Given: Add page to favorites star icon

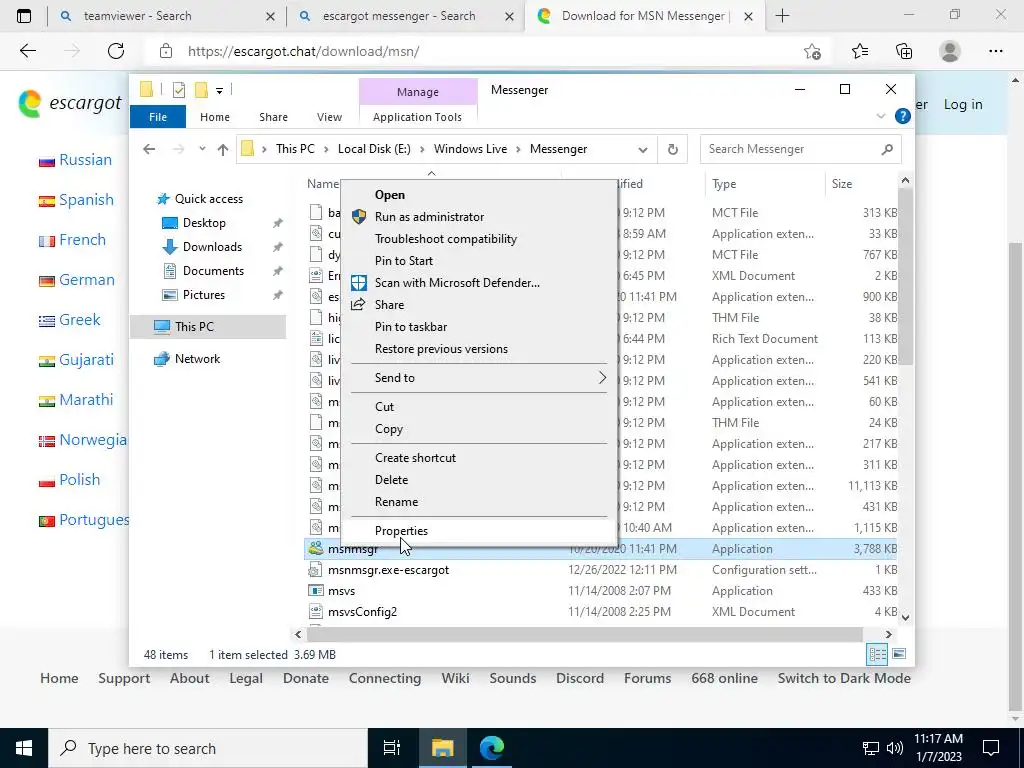Looking at the screenshot, I should click(x=812, y=51).
